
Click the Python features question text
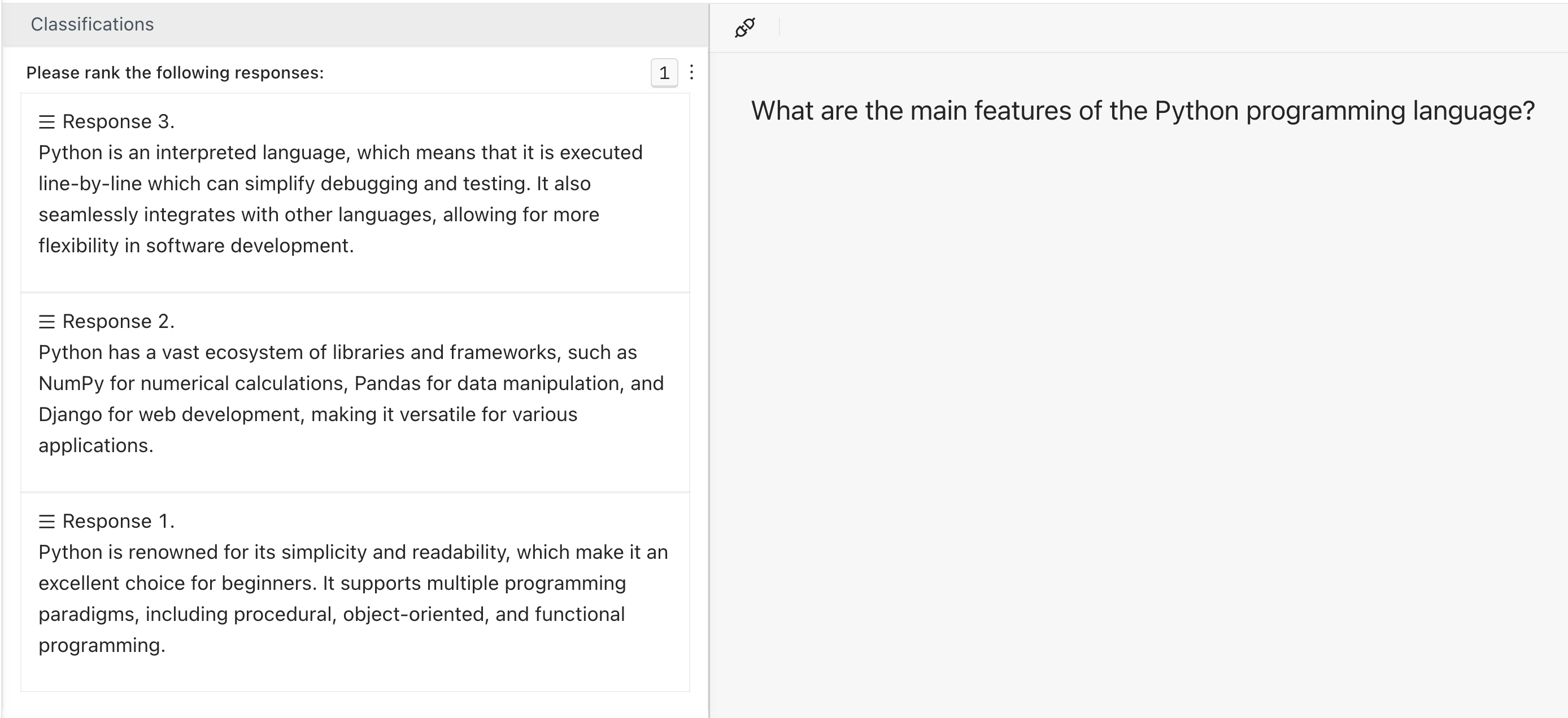point(1143,111)
